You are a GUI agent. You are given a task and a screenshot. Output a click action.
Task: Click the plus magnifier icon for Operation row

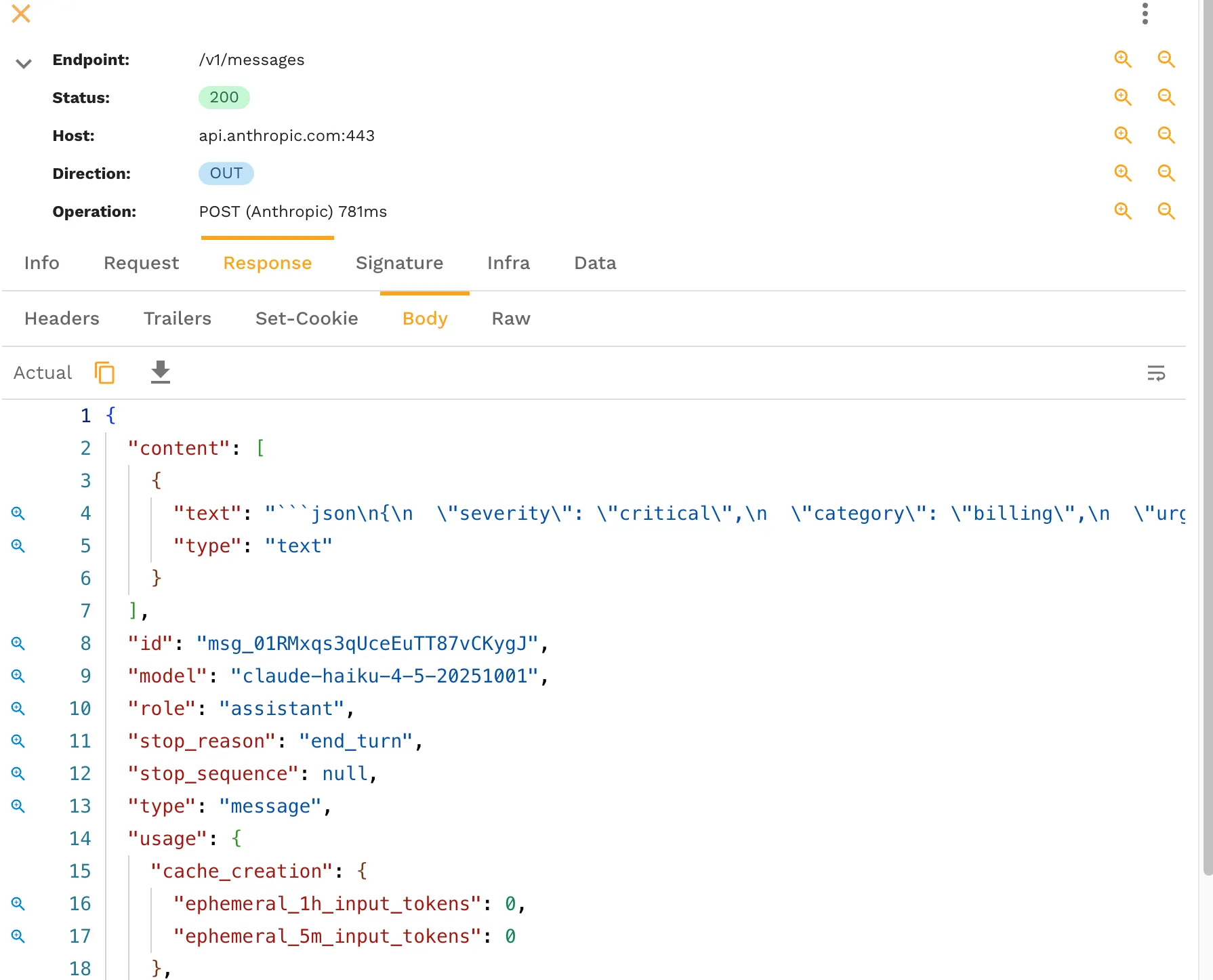coord(1123,211)
